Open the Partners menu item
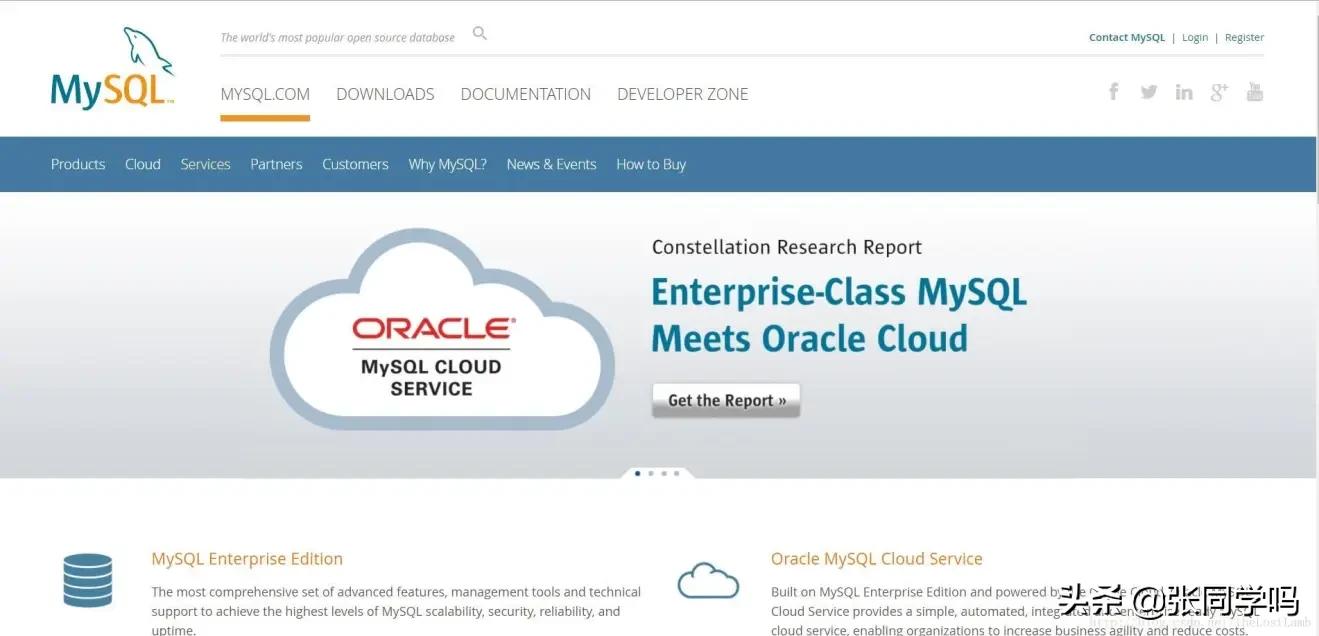Image resolution: width=1319 pixels, height=636 pixels. click(276, 164)
